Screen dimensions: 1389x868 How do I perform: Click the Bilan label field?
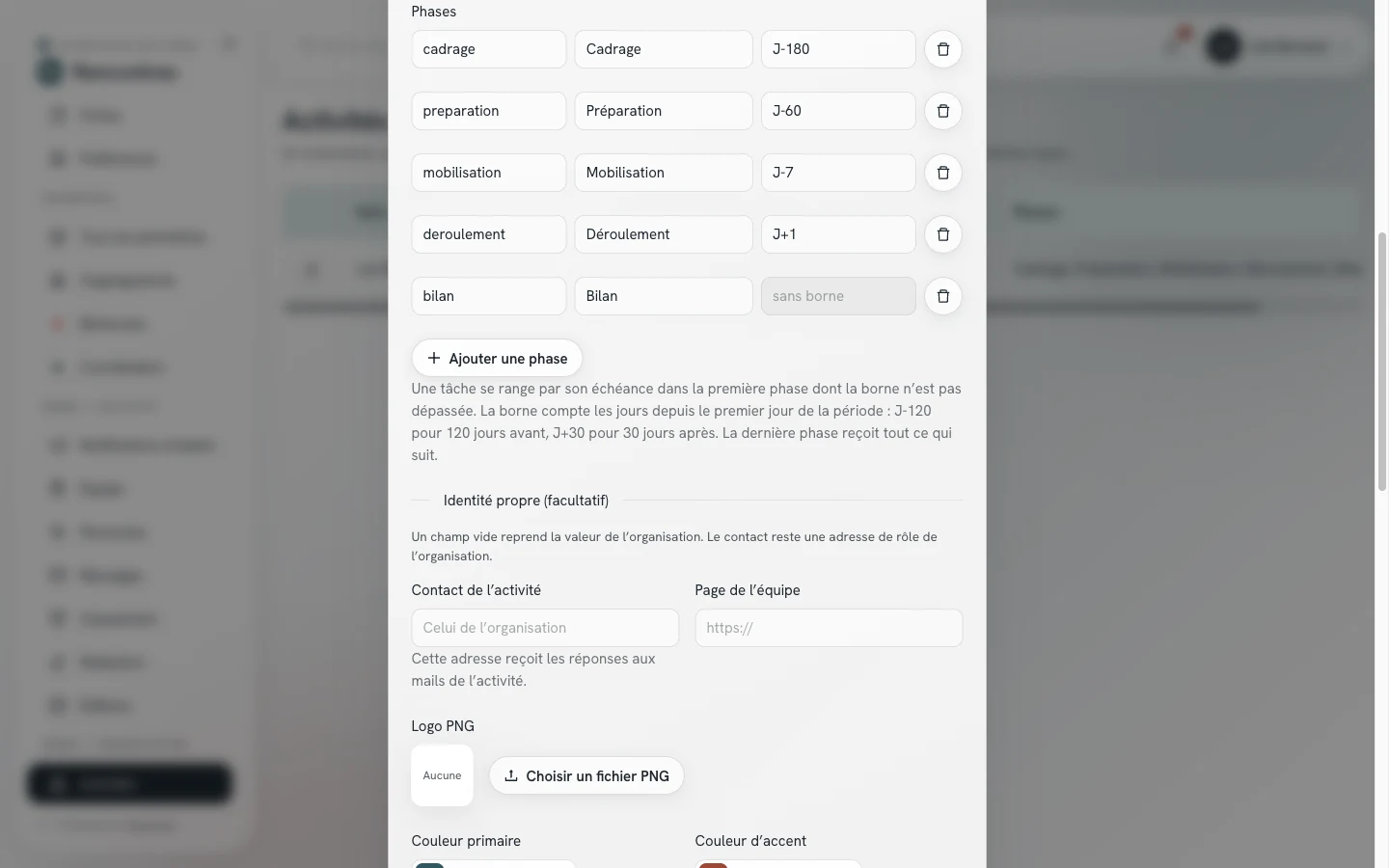[664, 296]
